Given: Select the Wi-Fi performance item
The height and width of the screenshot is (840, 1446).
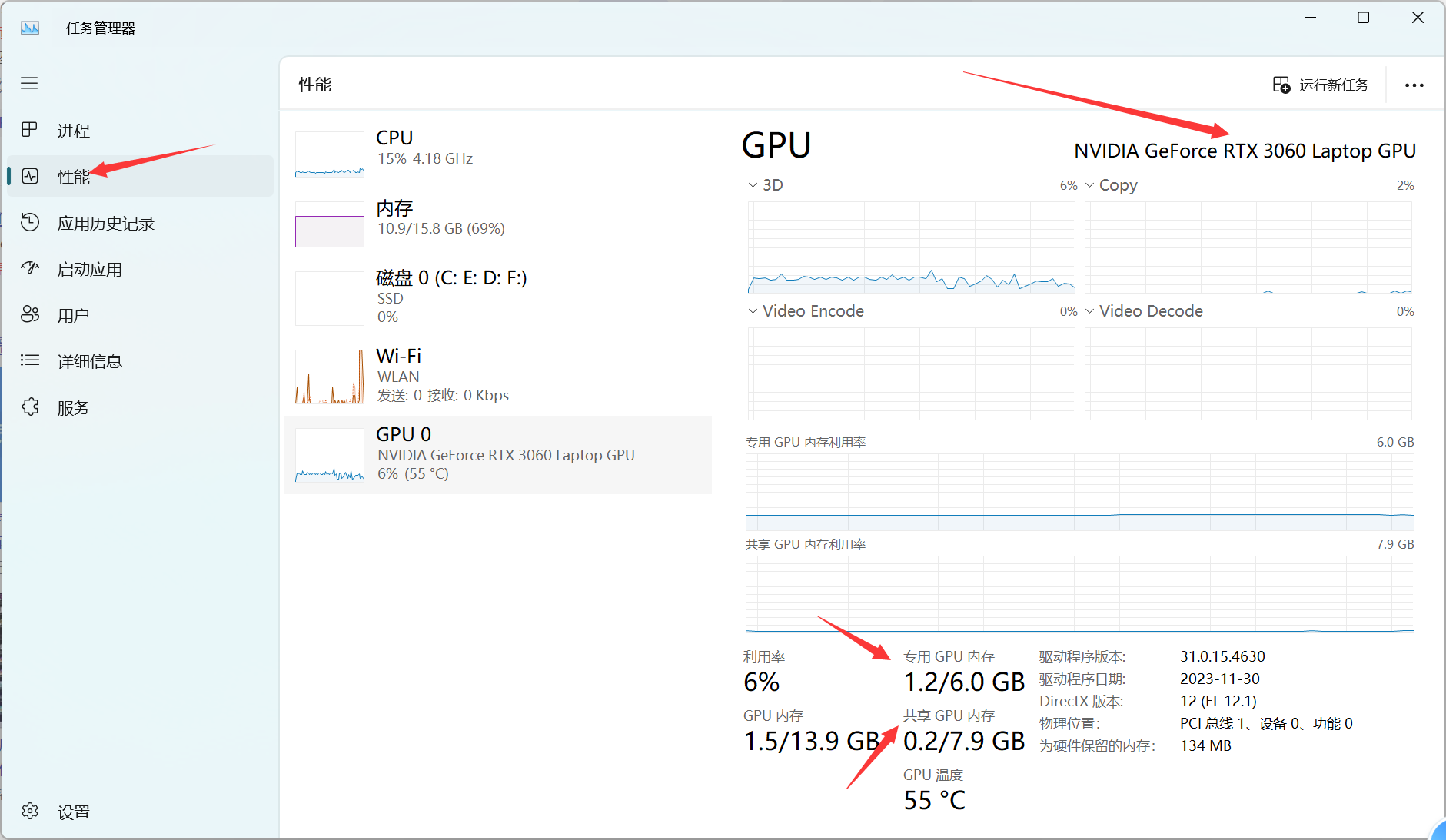Looking at the screenshot, I should point(498,376).
